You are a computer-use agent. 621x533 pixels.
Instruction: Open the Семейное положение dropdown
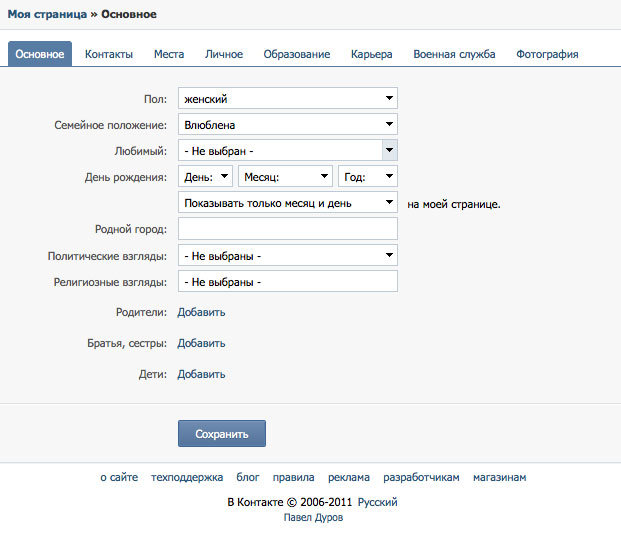pyautogui.click(x=288, y=124)
